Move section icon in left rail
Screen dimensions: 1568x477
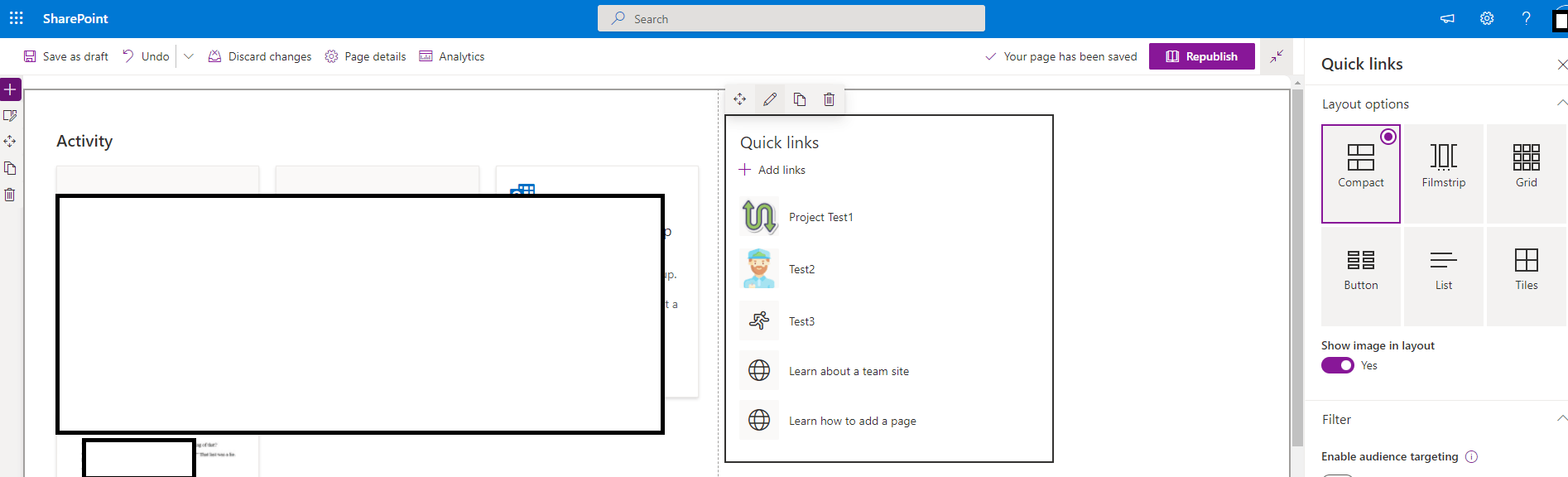(x=10, y=142)
